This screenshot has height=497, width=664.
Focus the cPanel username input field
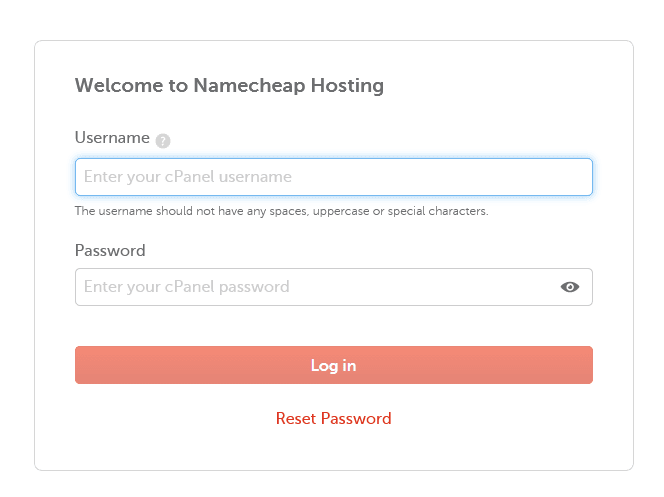pos(334,177)
